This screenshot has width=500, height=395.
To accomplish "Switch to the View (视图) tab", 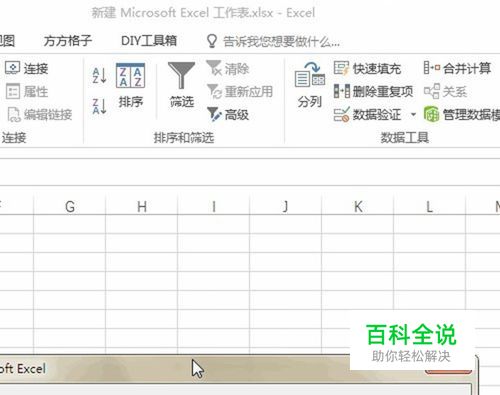I will [x=7, y=41].
